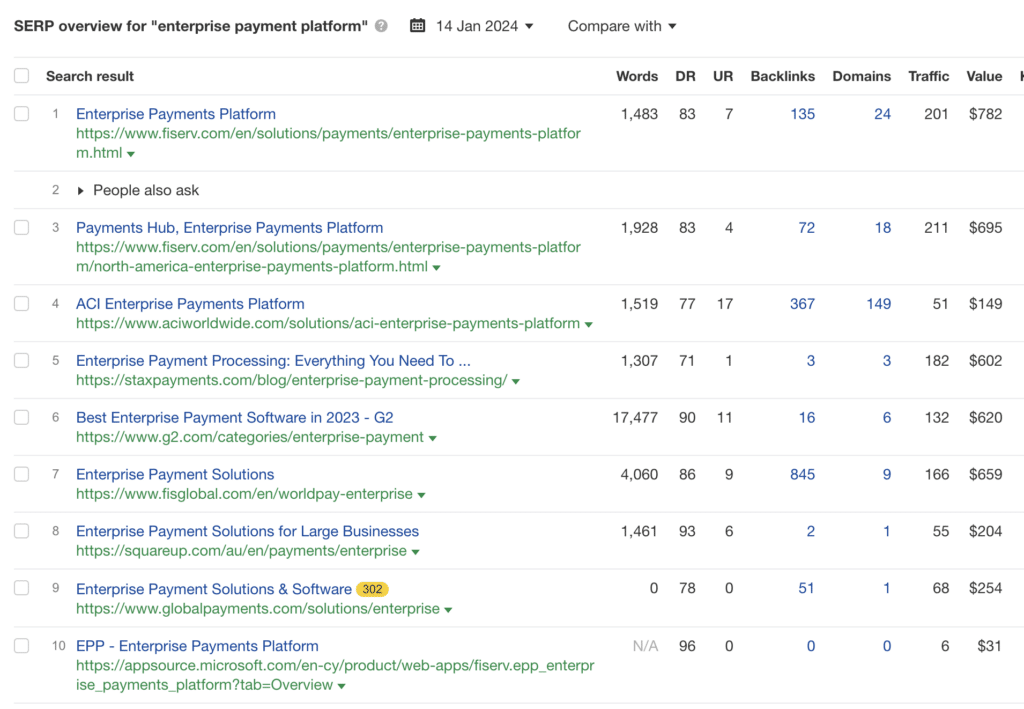Open URL dropdown arrow for the staxpayments.com URL
1024x709 pixels.
tap(516, 381)
